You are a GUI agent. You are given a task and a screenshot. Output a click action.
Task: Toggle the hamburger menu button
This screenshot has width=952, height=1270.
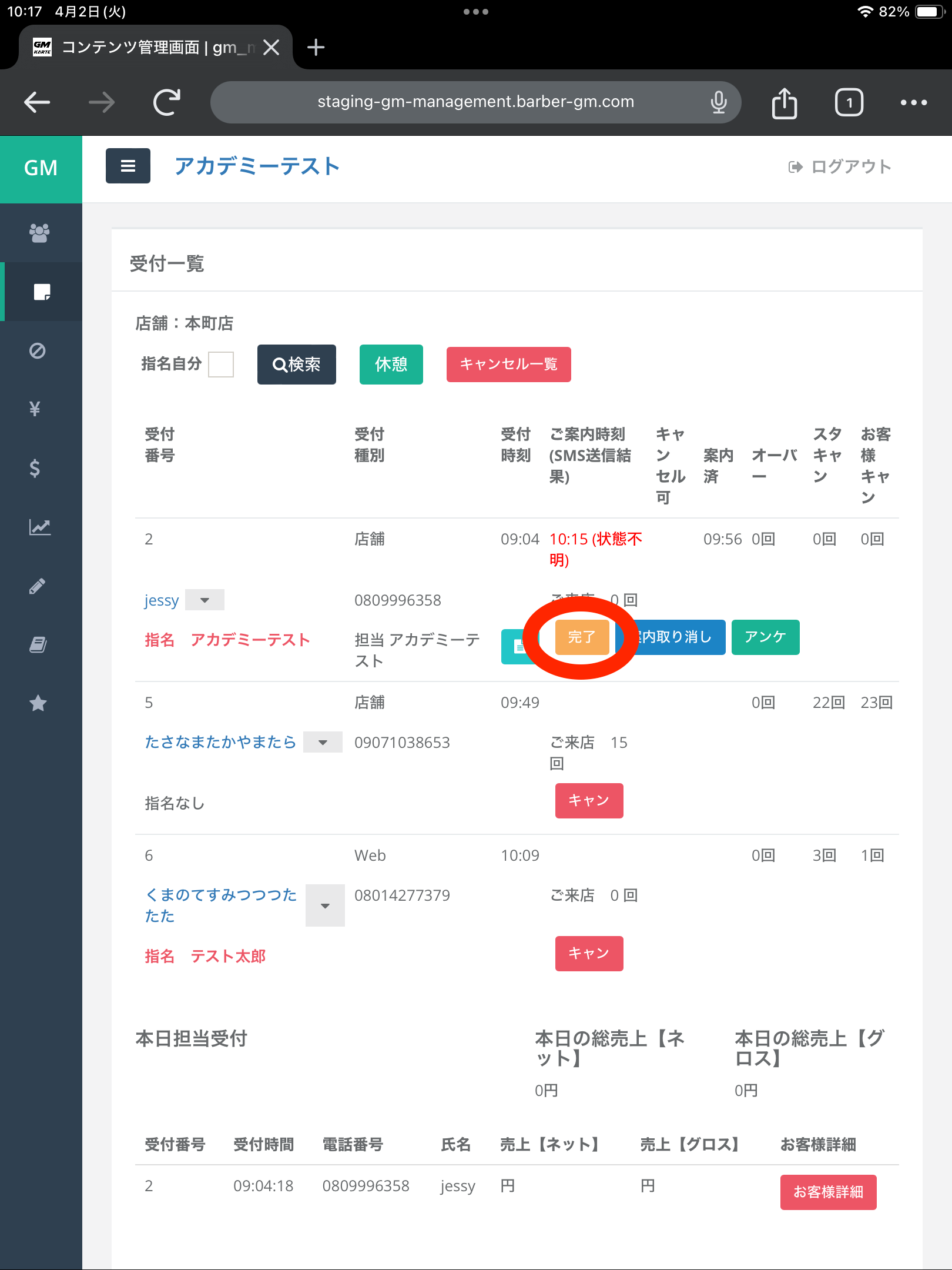point(128,166)
